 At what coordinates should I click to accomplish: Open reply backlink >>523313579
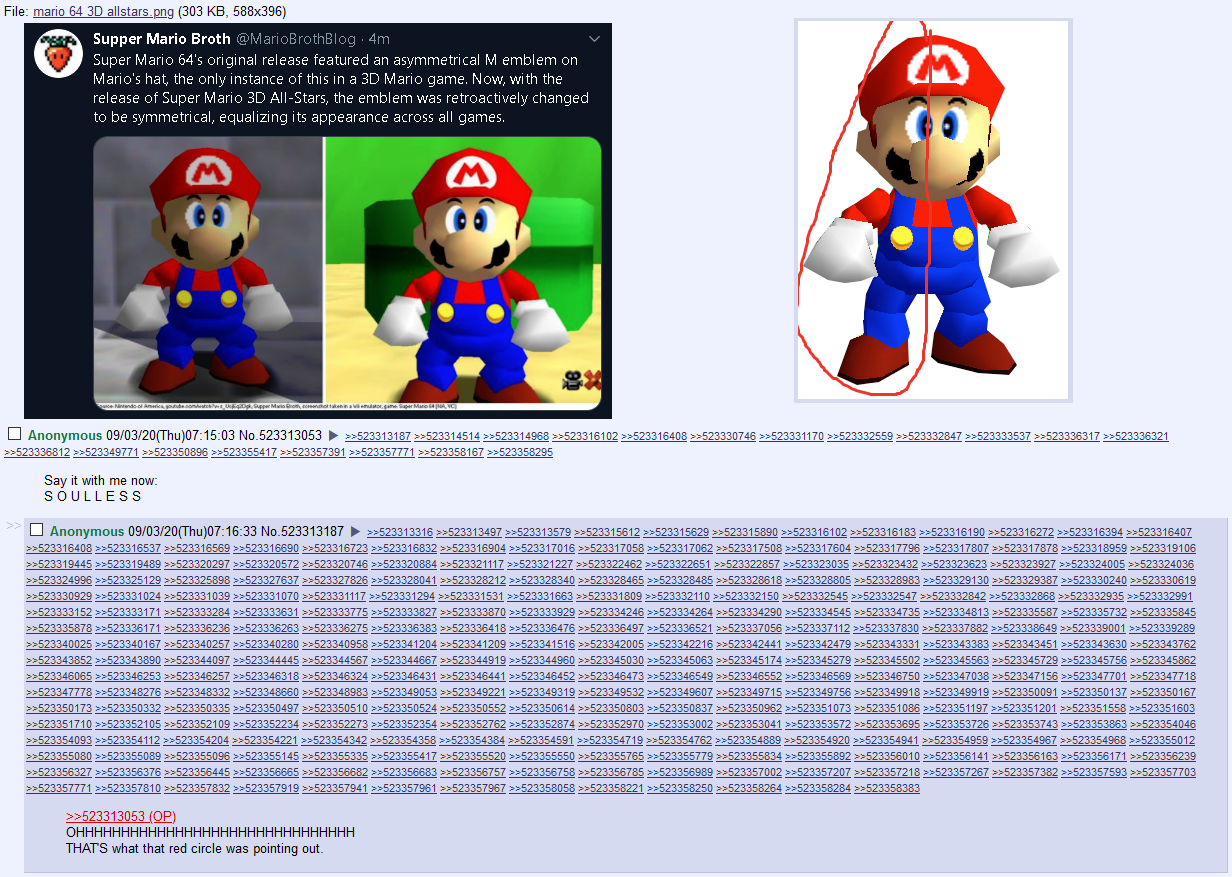click(x=538, y=532)
